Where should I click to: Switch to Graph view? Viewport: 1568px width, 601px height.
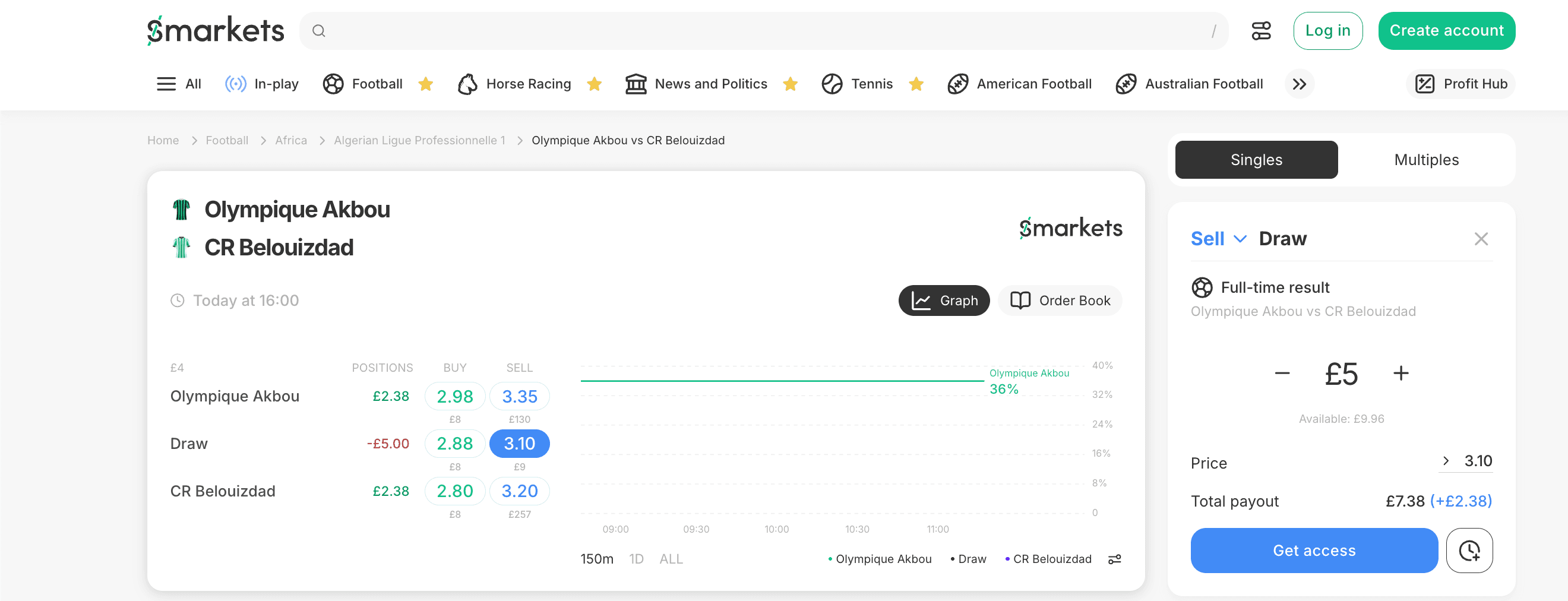[944, 301]
